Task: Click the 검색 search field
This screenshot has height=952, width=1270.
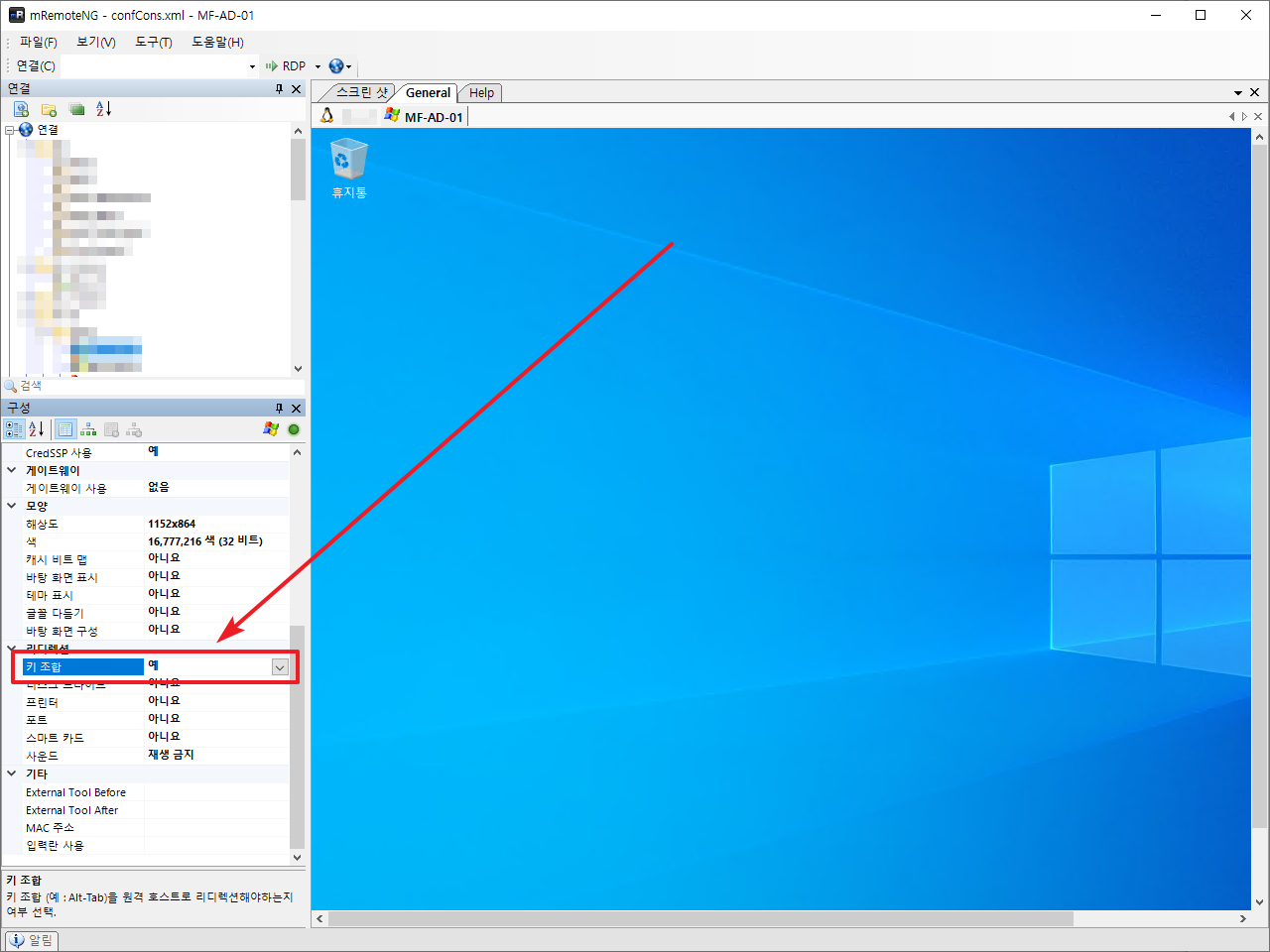Action: coord(149,386)
